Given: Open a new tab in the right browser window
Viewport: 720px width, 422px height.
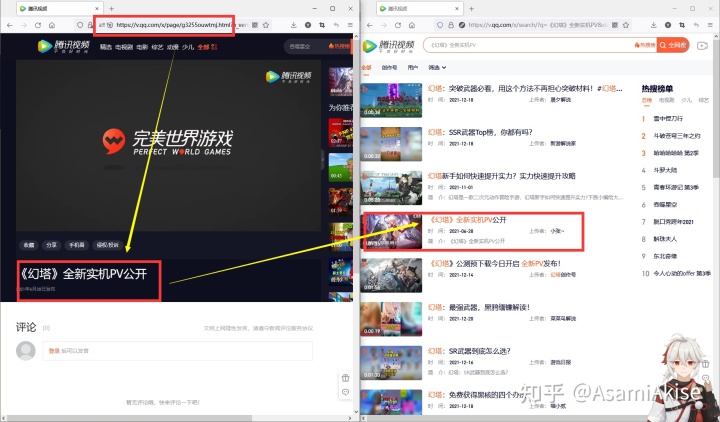Looking at the screenshot, I should tap(471, 8).
